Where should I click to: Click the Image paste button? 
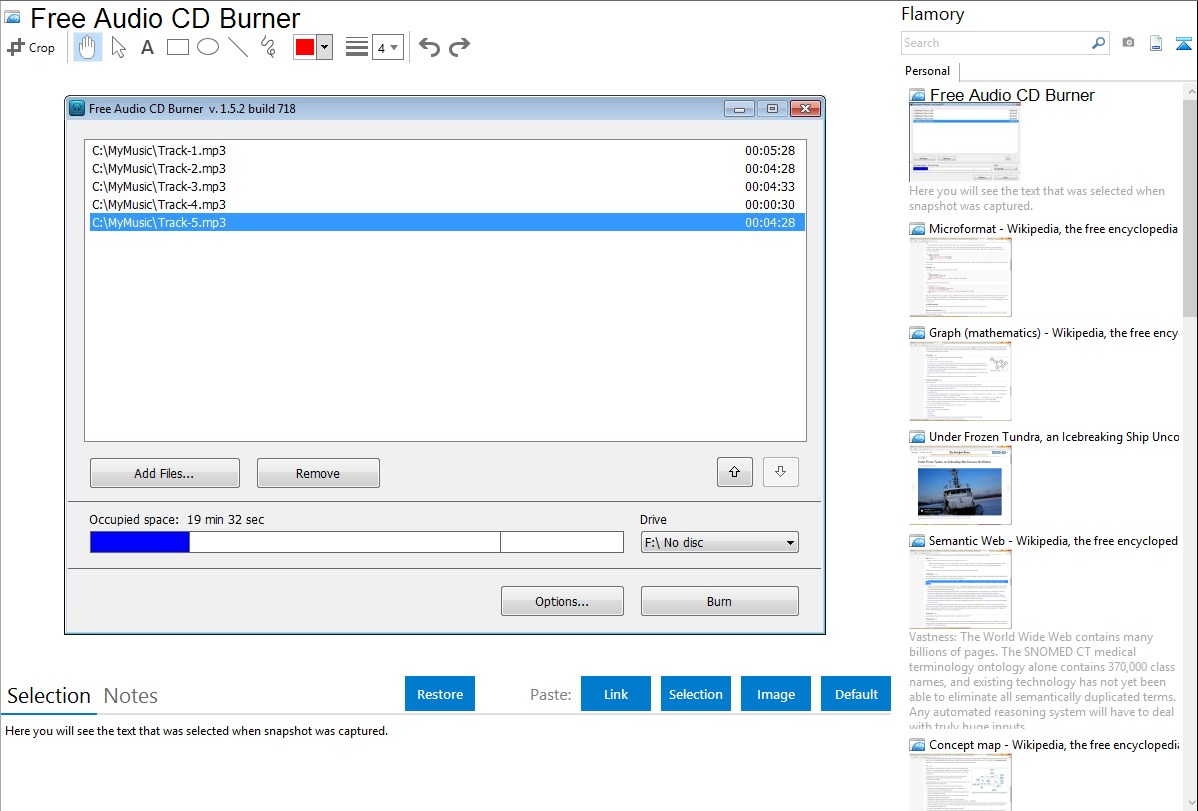point(776,694)
